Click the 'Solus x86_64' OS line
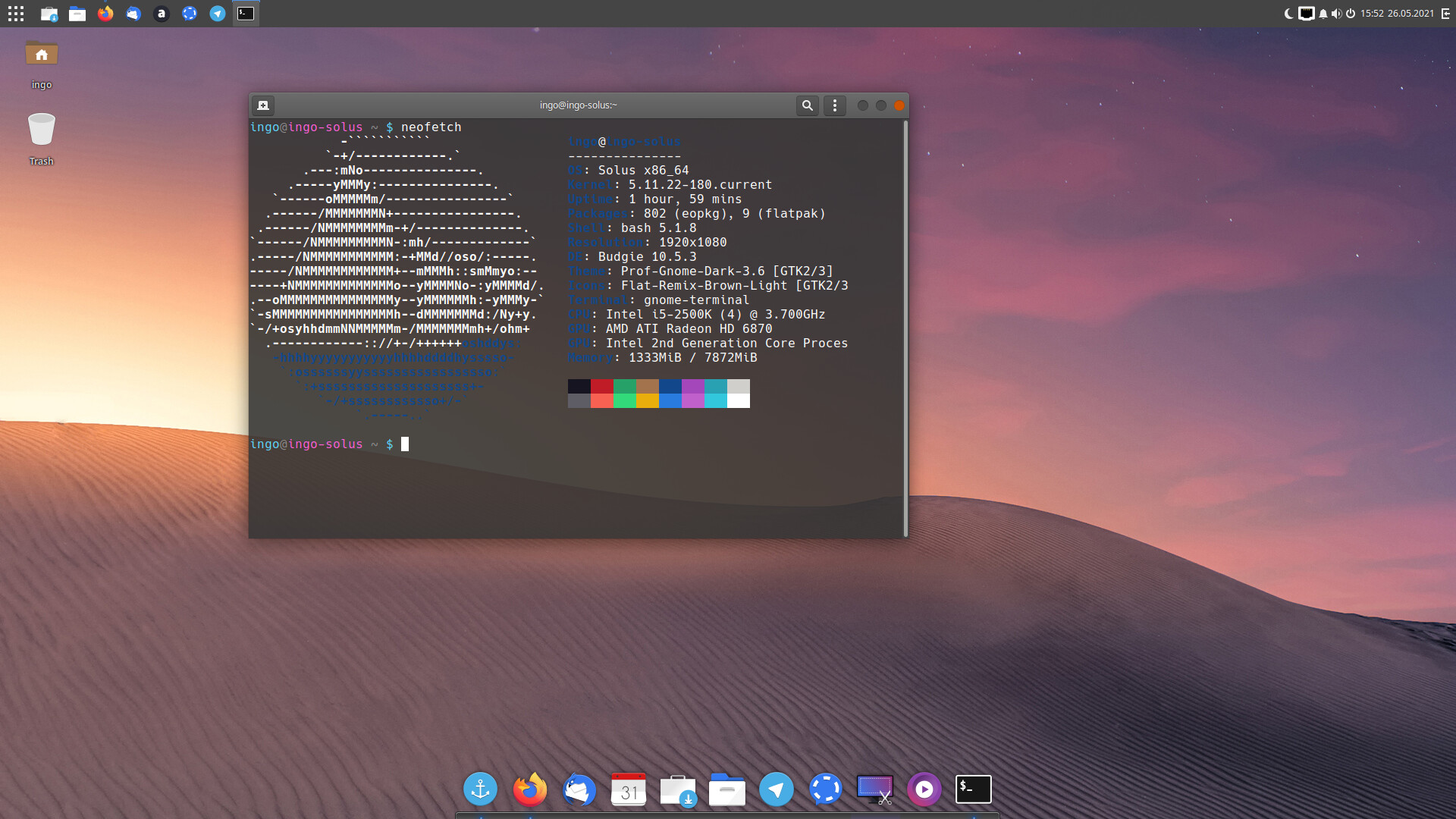This screenshot has height=819, width=1456. point(644,170)
